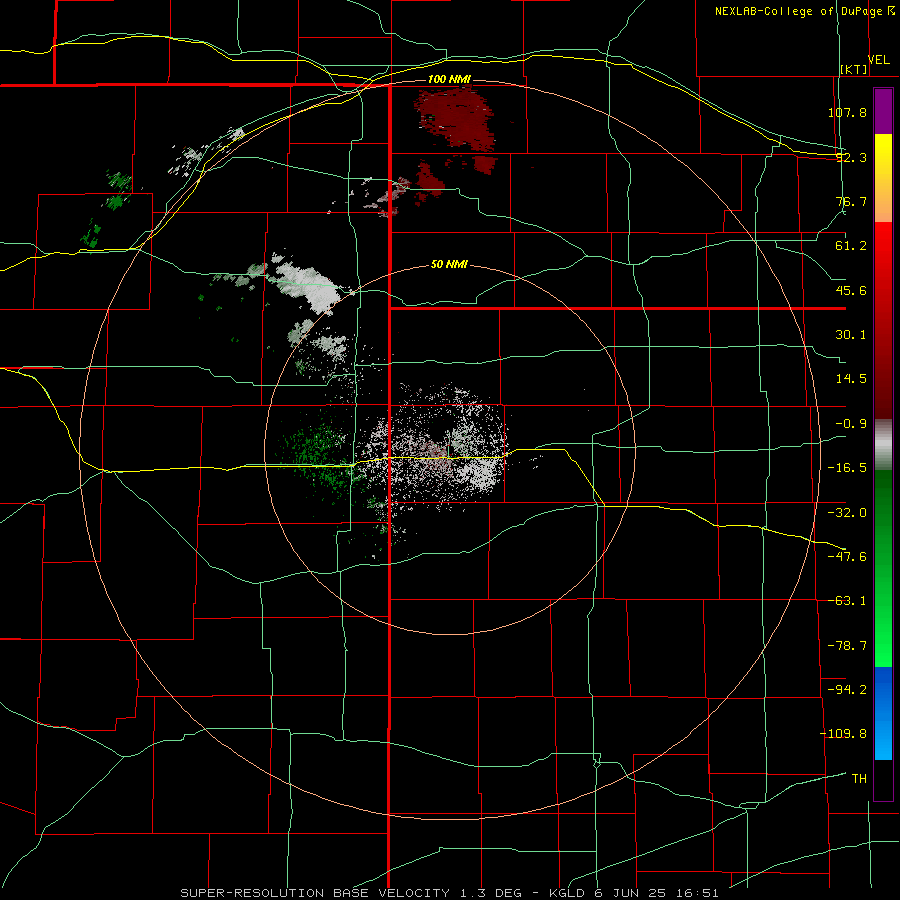Click the dark red outbound velocity echo

click(455, 119)
